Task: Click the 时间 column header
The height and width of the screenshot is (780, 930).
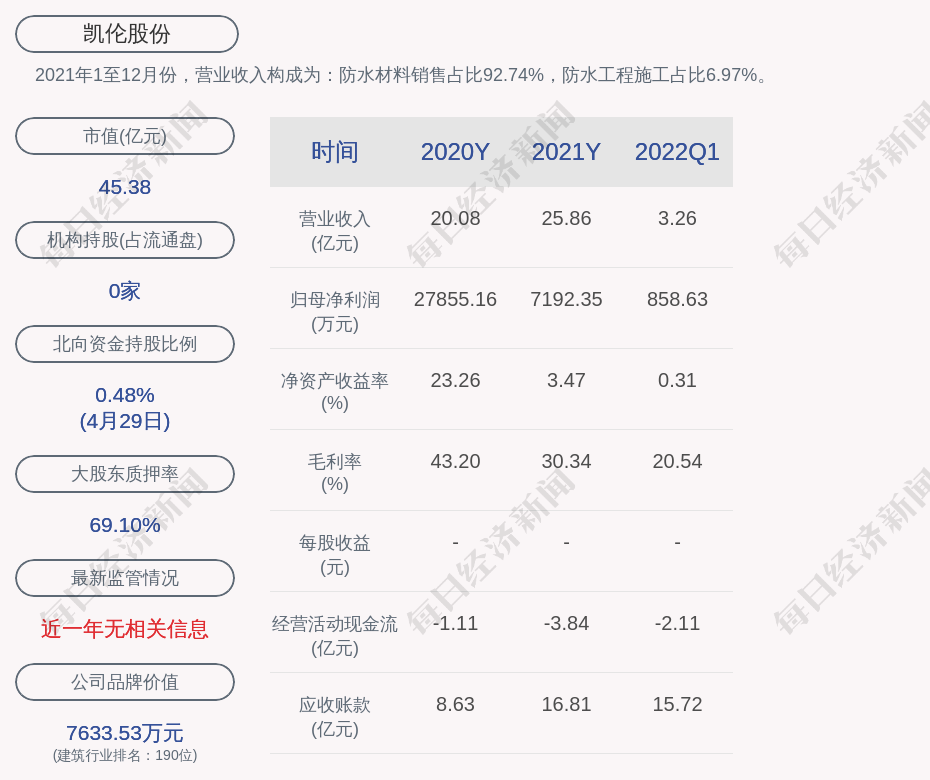Action: coord(335,152)
